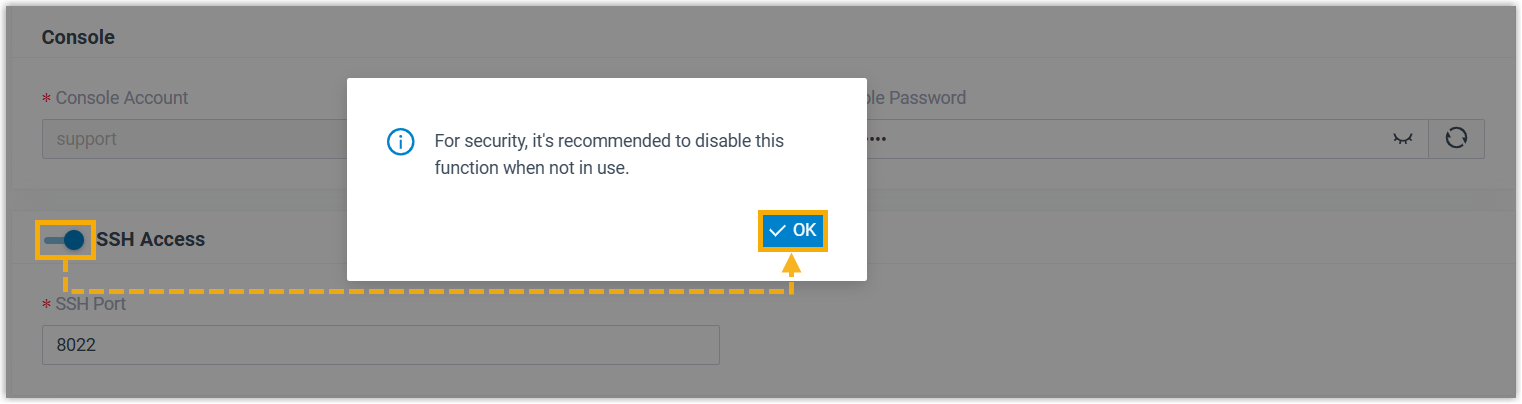The image size is (1522, 404).
Task: Show the hidden console password with eye icon
Action: [1405, 139]
